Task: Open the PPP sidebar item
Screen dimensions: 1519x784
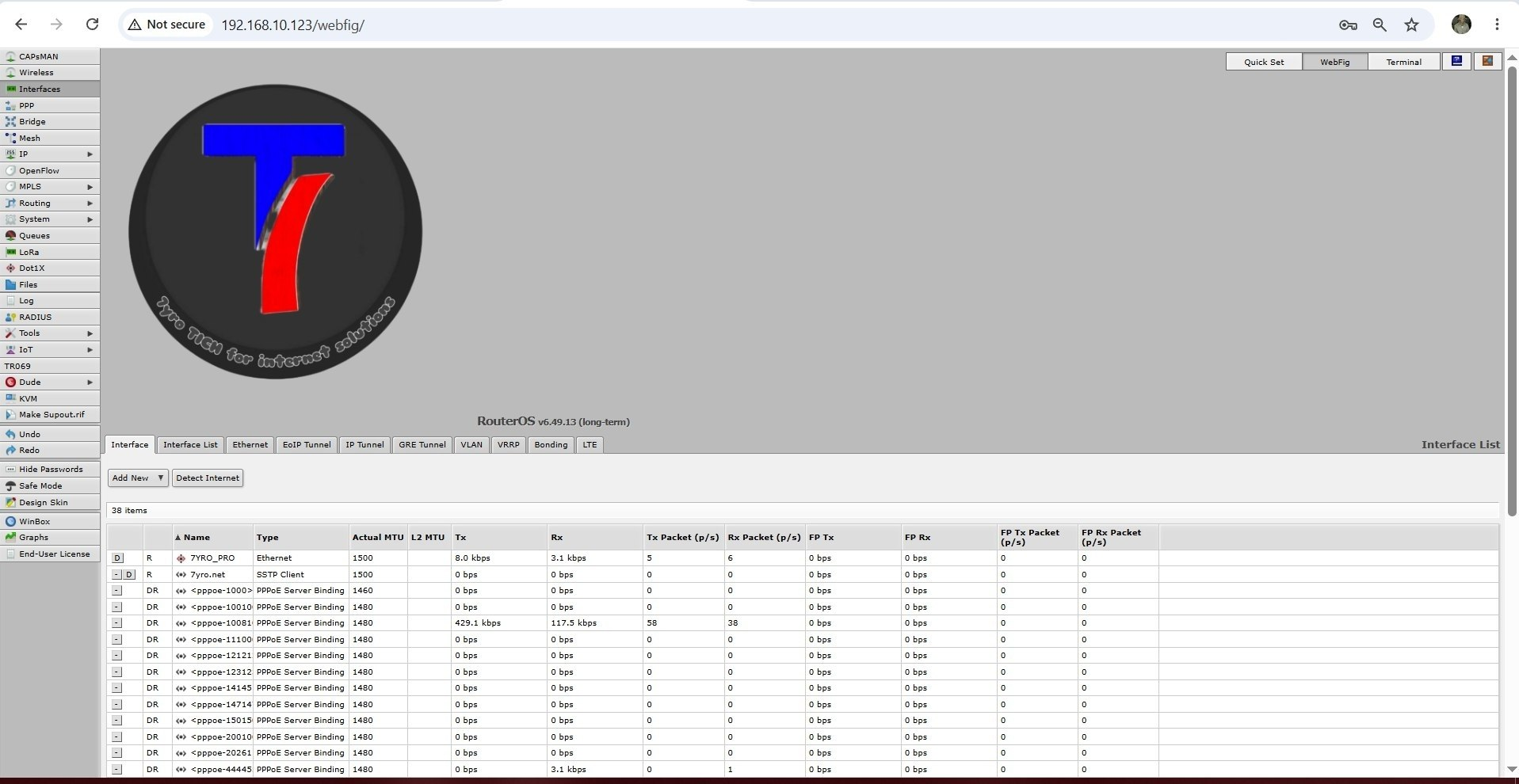Action: pos(50,105)
